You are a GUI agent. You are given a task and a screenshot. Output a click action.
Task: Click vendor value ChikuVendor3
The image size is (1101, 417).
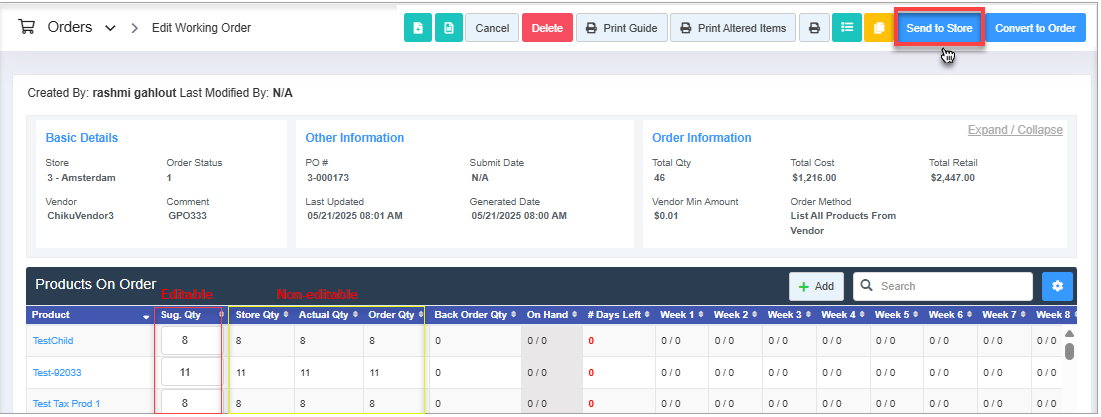80,216
